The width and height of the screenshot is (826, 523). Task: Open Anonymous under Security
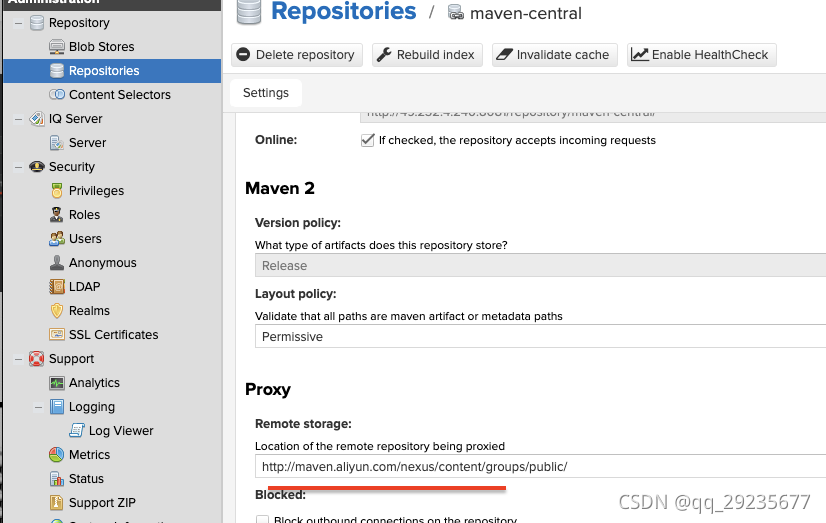[103, 263]
